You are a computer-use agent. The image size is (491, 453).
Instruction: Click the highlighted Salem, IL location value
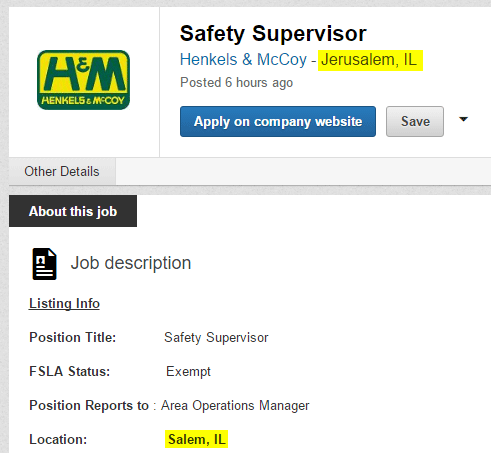[196, 439]
